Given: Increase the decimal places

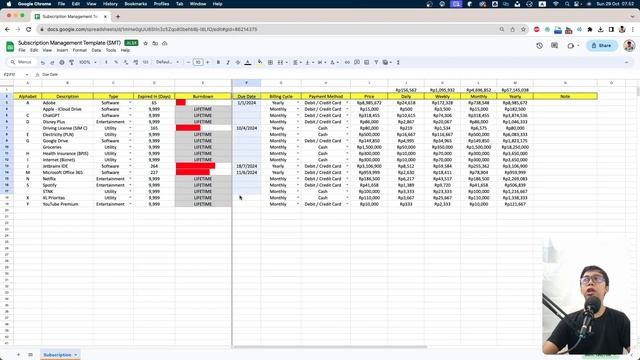Looking at the screenshot, I should click(x=136, y=62).
